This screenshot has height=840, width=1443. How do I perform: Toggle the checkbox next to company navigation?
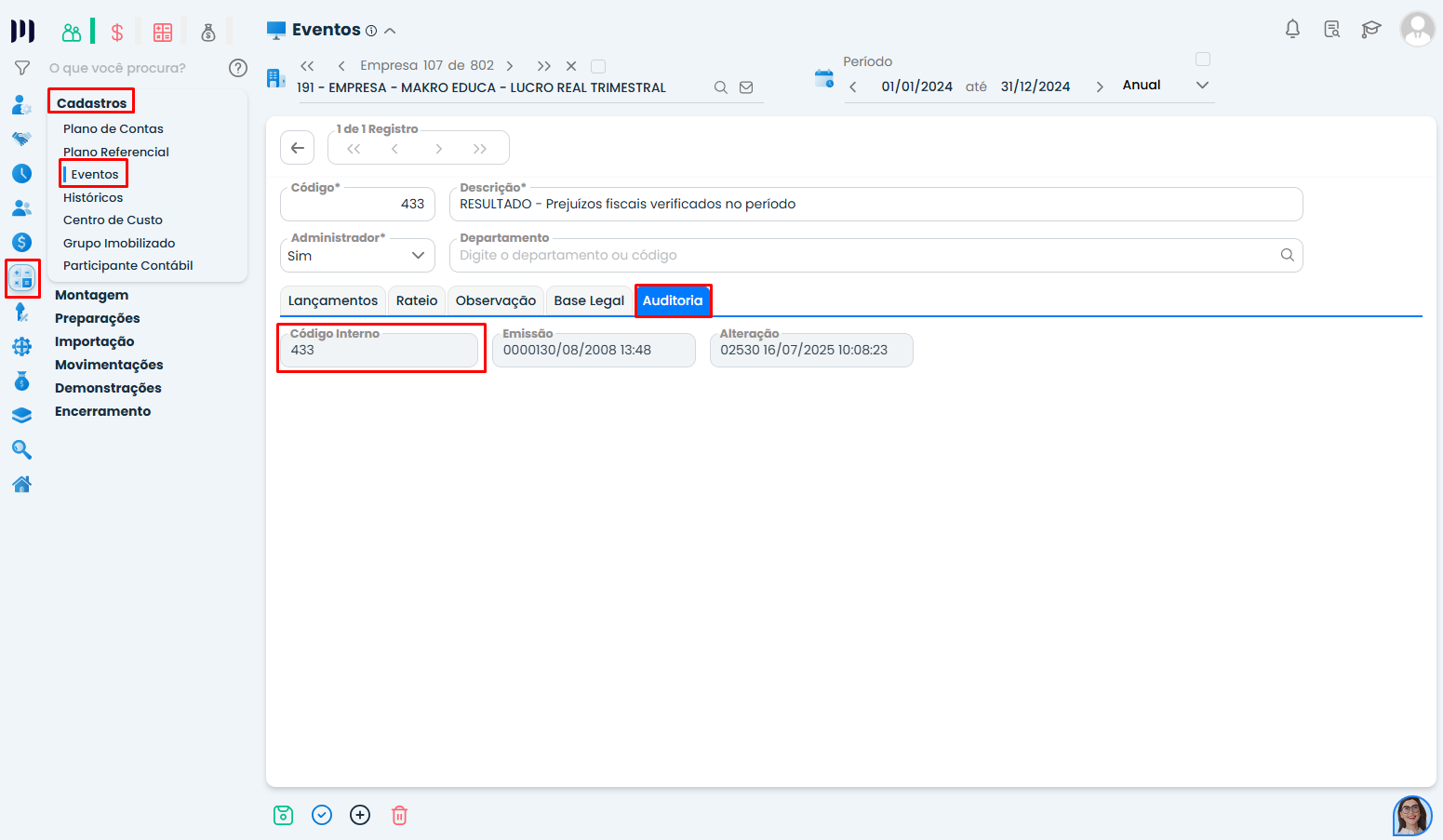[598, 66]
